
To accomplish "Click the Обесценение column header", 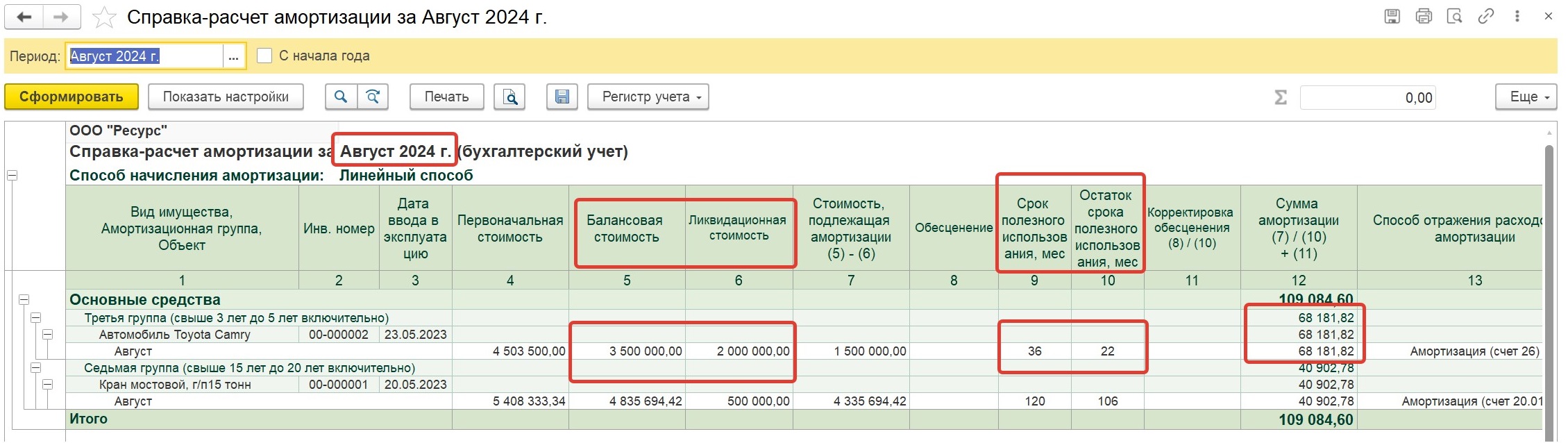I will 954,228.
